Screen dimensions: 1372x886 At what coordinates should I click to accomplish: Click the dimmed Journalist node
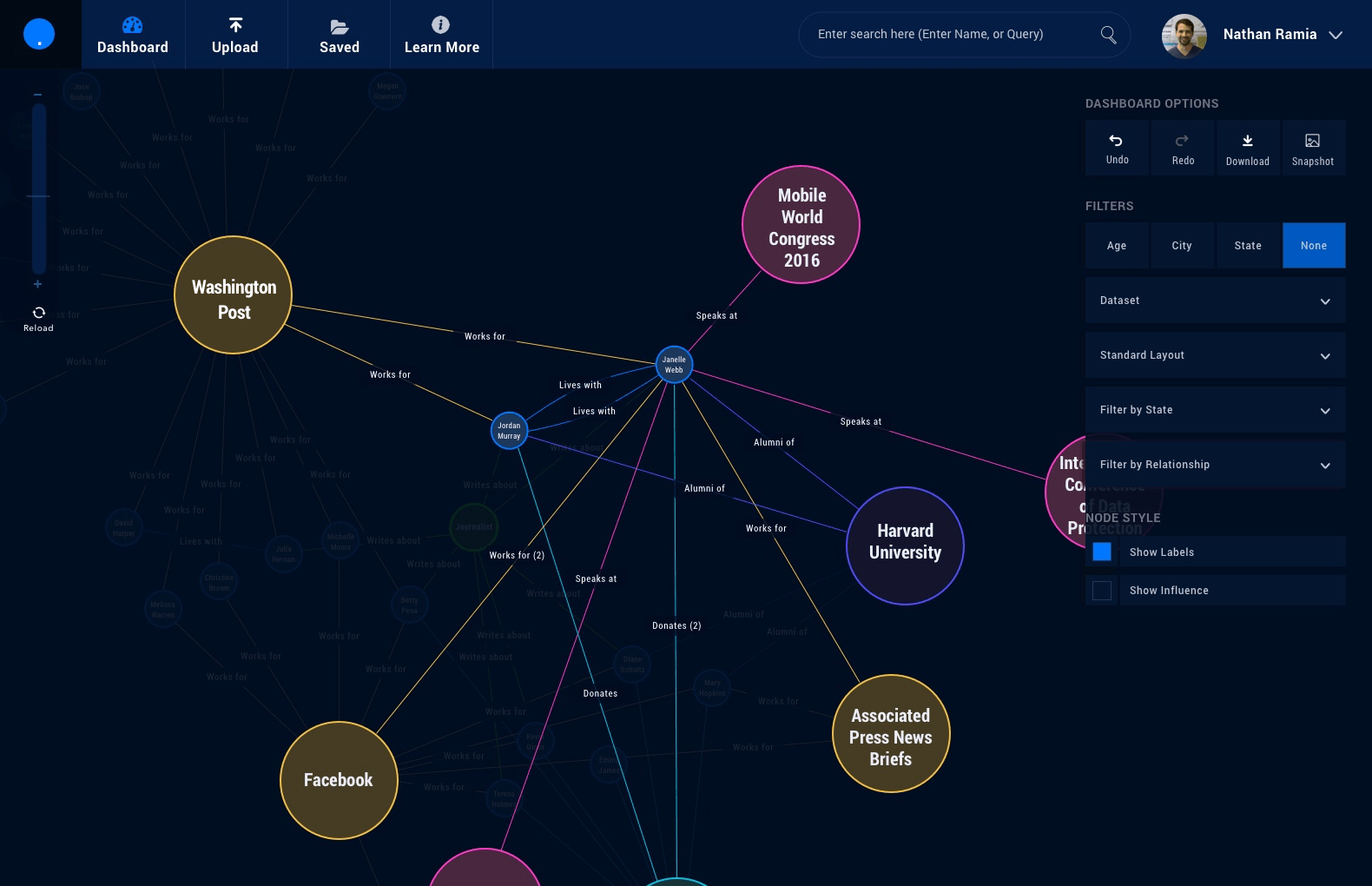[474, 527]
